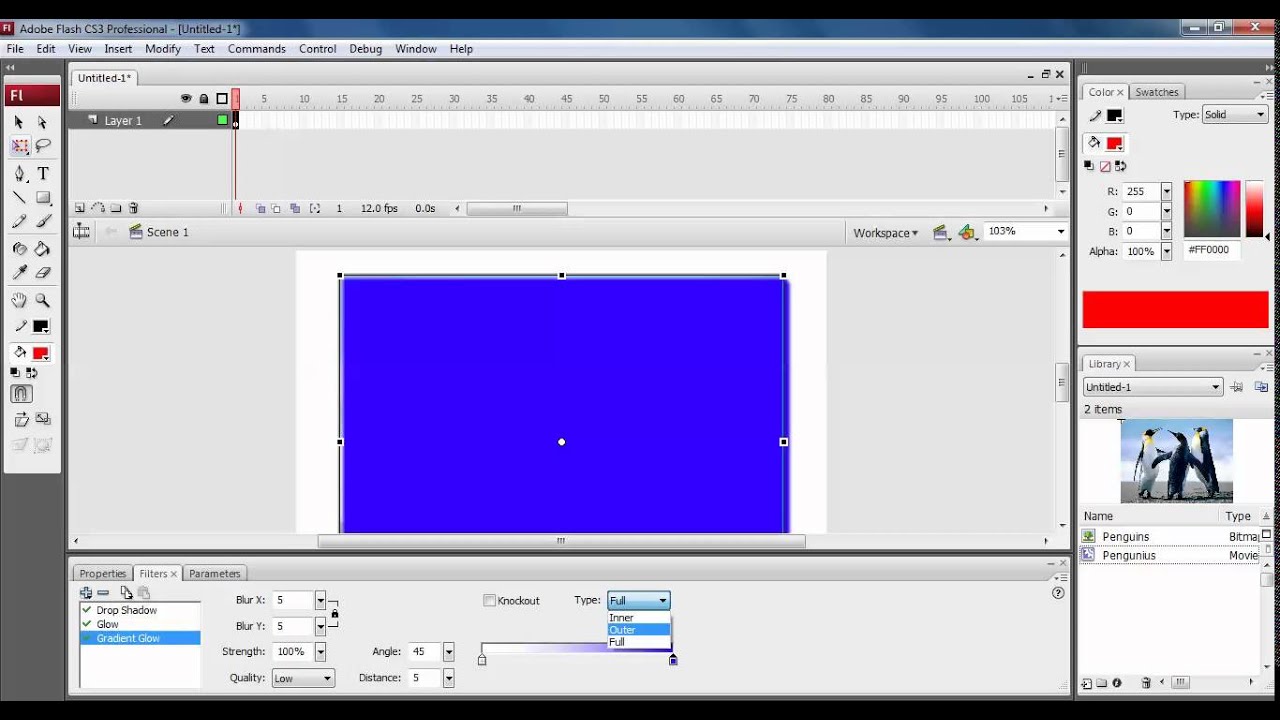
Task: Disable the Drop Shadow filter checkmark
Action: (87, 610)
